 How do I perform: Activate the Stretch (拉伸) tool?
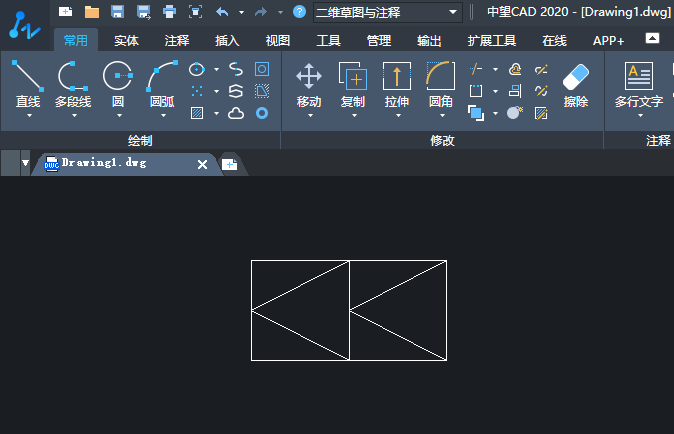397,84
